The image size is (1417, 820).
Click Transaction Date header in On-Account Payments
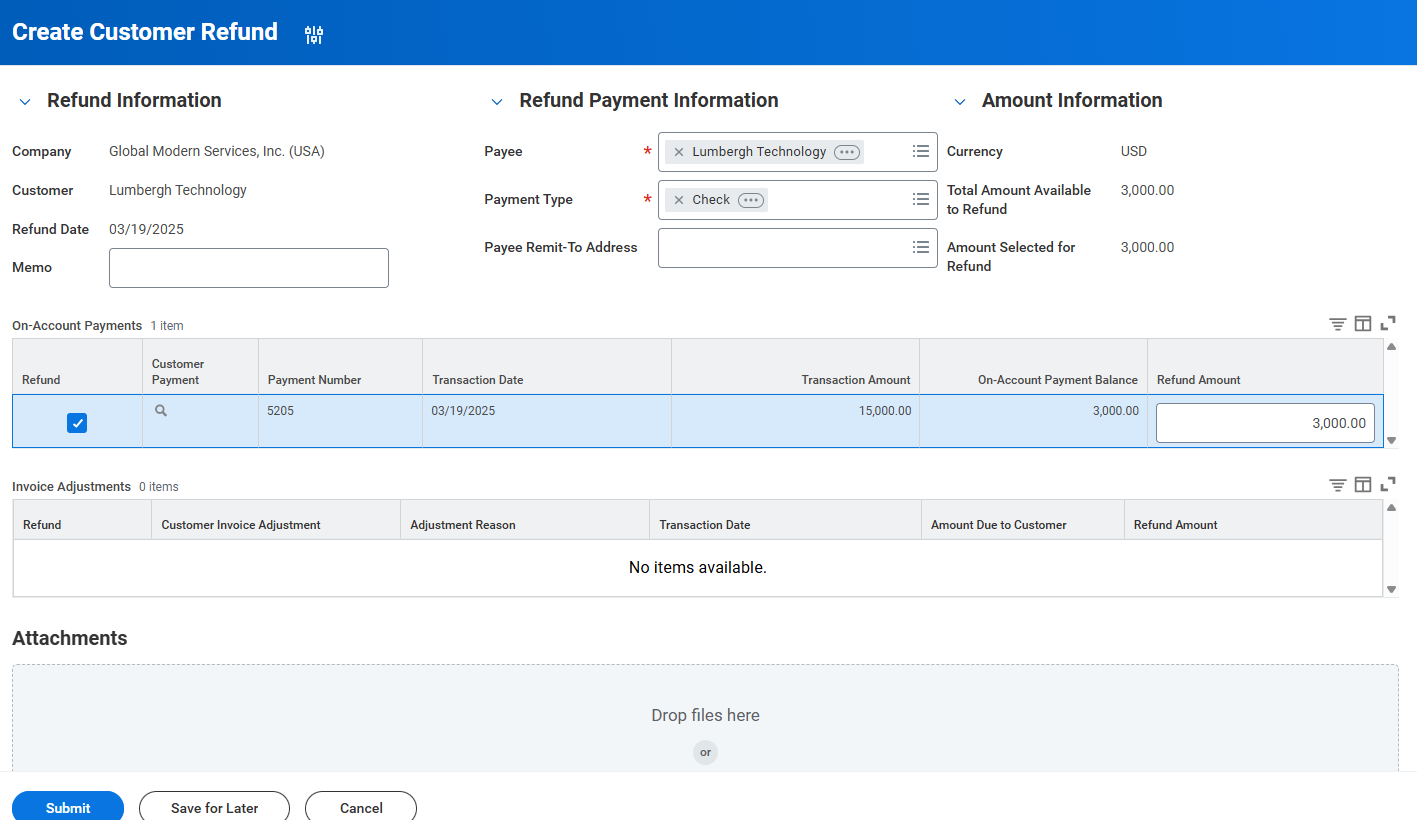546,367
